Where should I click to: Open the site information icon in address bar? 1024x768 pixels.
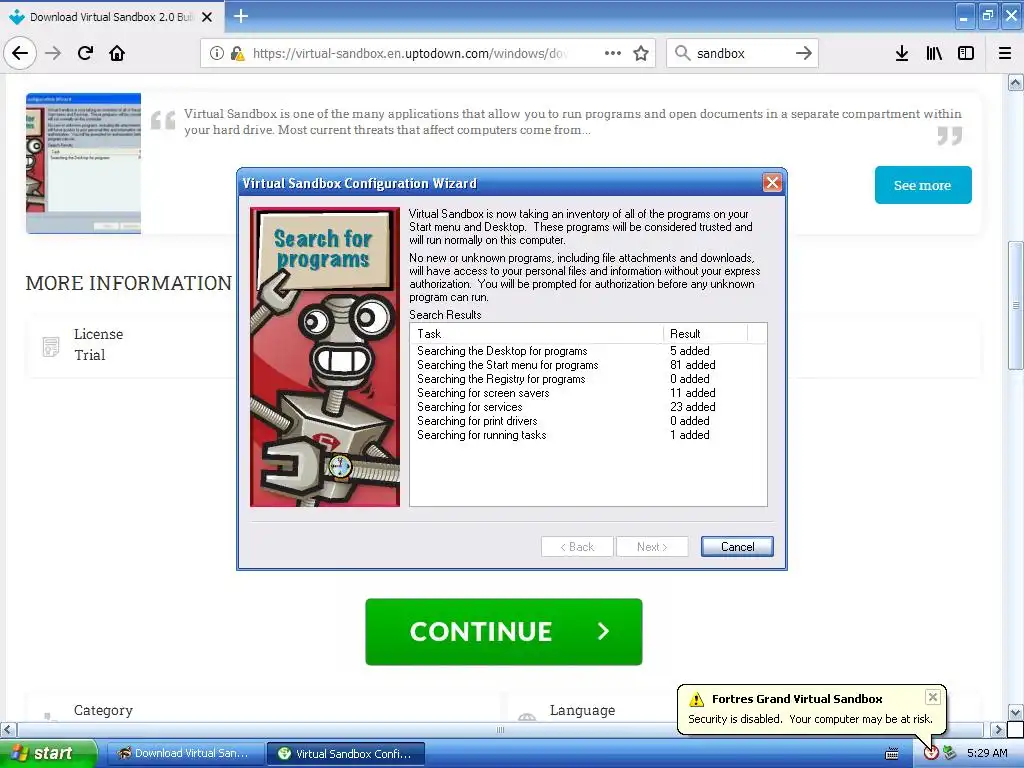217,53
